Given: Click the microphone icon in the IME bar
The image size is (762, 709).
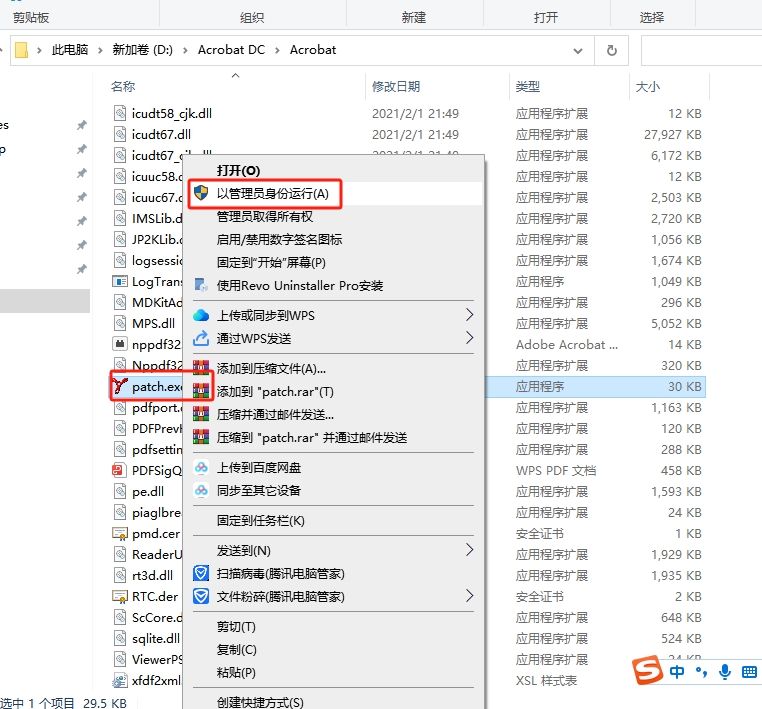Looking at the screenshot, I should pos(723,672).
